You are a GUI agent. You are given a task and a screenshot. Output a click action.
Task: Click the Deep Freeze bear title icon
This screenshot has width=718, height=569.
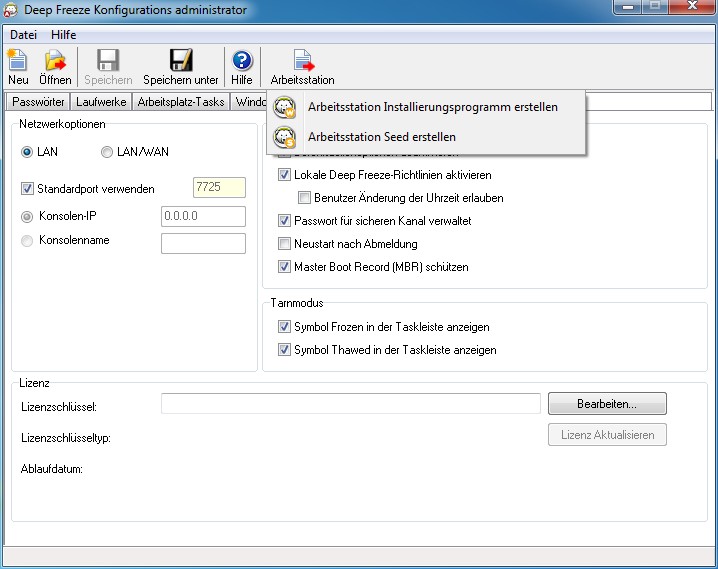pos(10,10)
